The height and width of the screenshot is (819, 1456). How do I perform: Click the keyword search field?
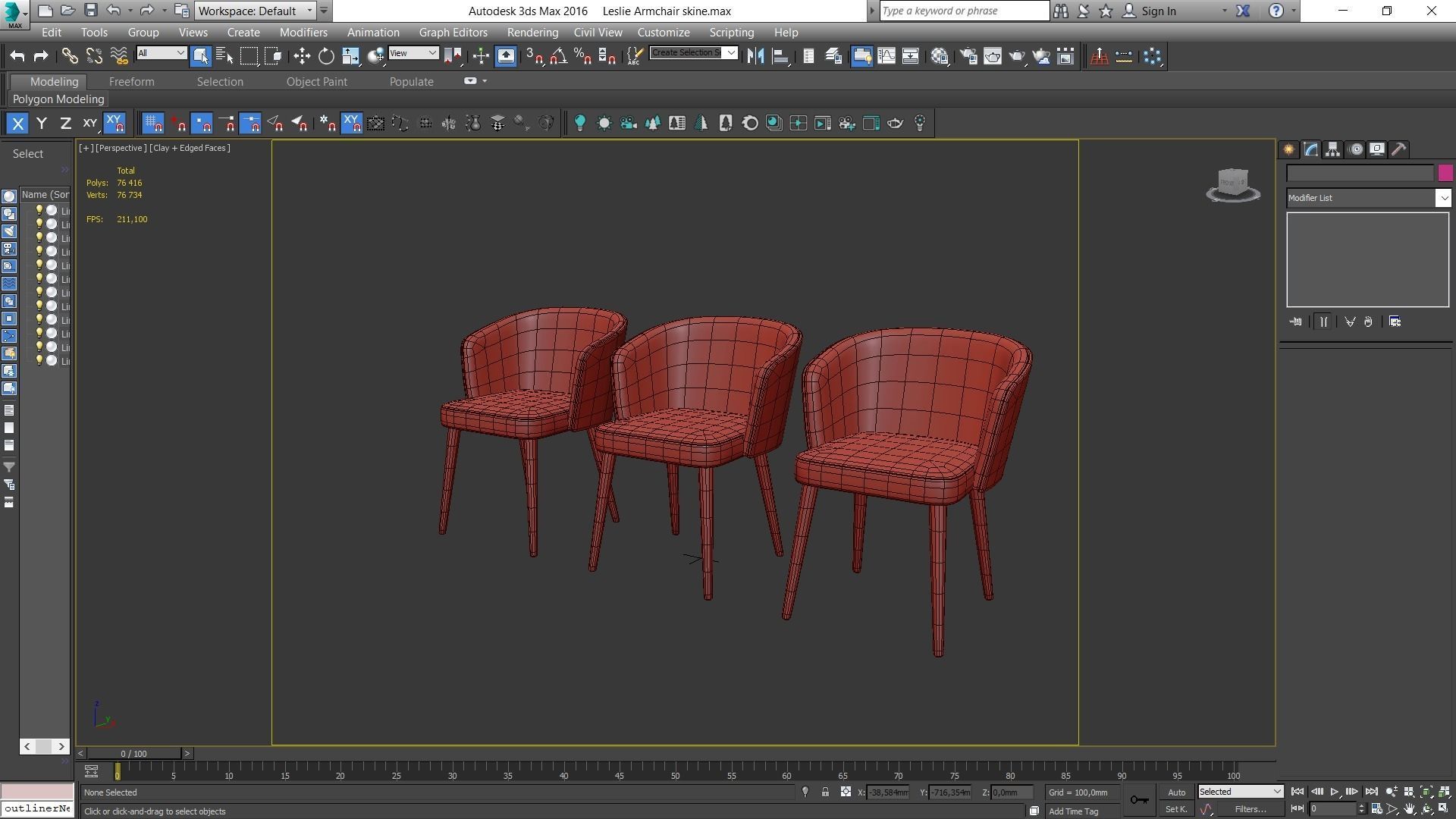coord(964,11)
